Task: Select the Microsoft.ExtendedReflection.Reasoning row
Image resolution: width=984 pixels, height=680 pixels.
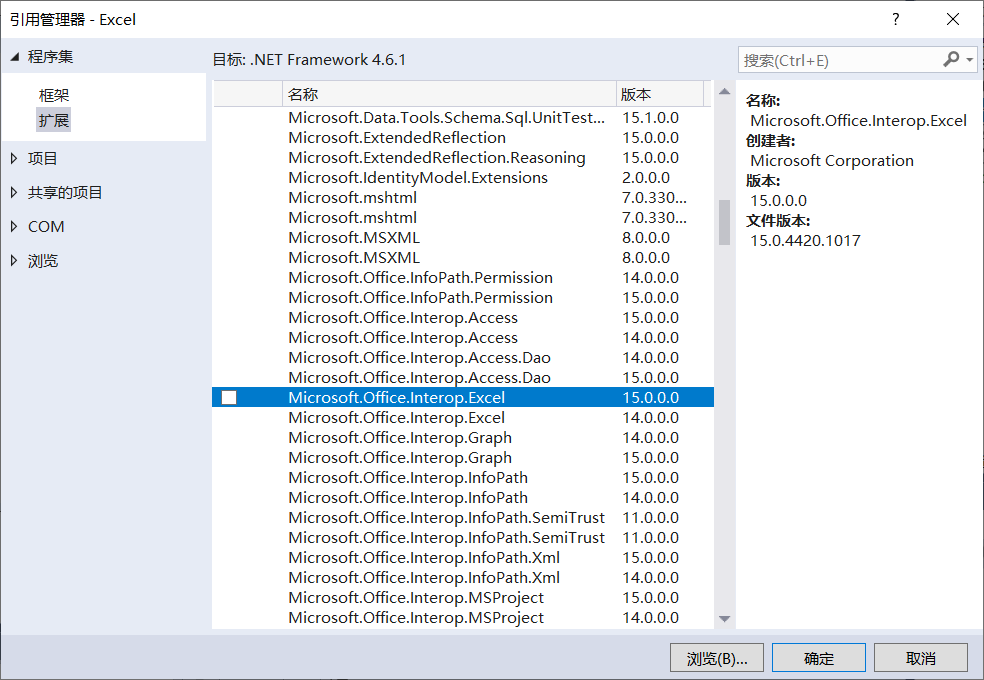Action: point(463,157)
